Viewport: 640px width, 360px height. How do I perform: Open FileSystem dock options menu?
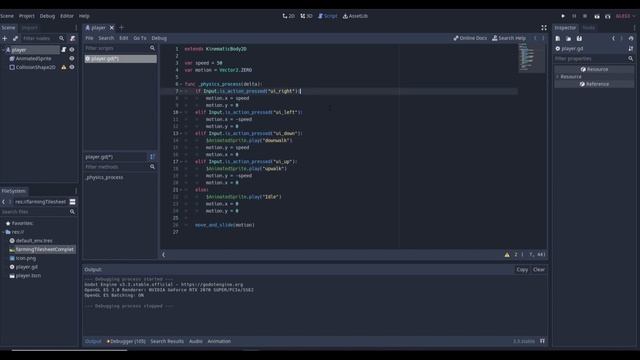[76, 191]
